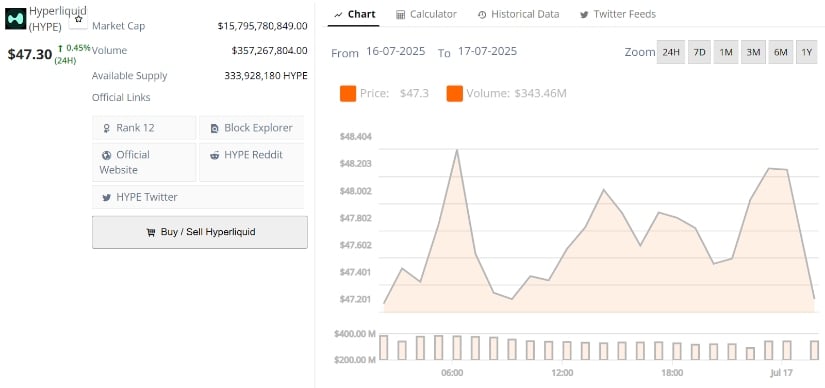Toggle the Price series orange legend swatch
The image size is (825, 388).
pos(348,94)
